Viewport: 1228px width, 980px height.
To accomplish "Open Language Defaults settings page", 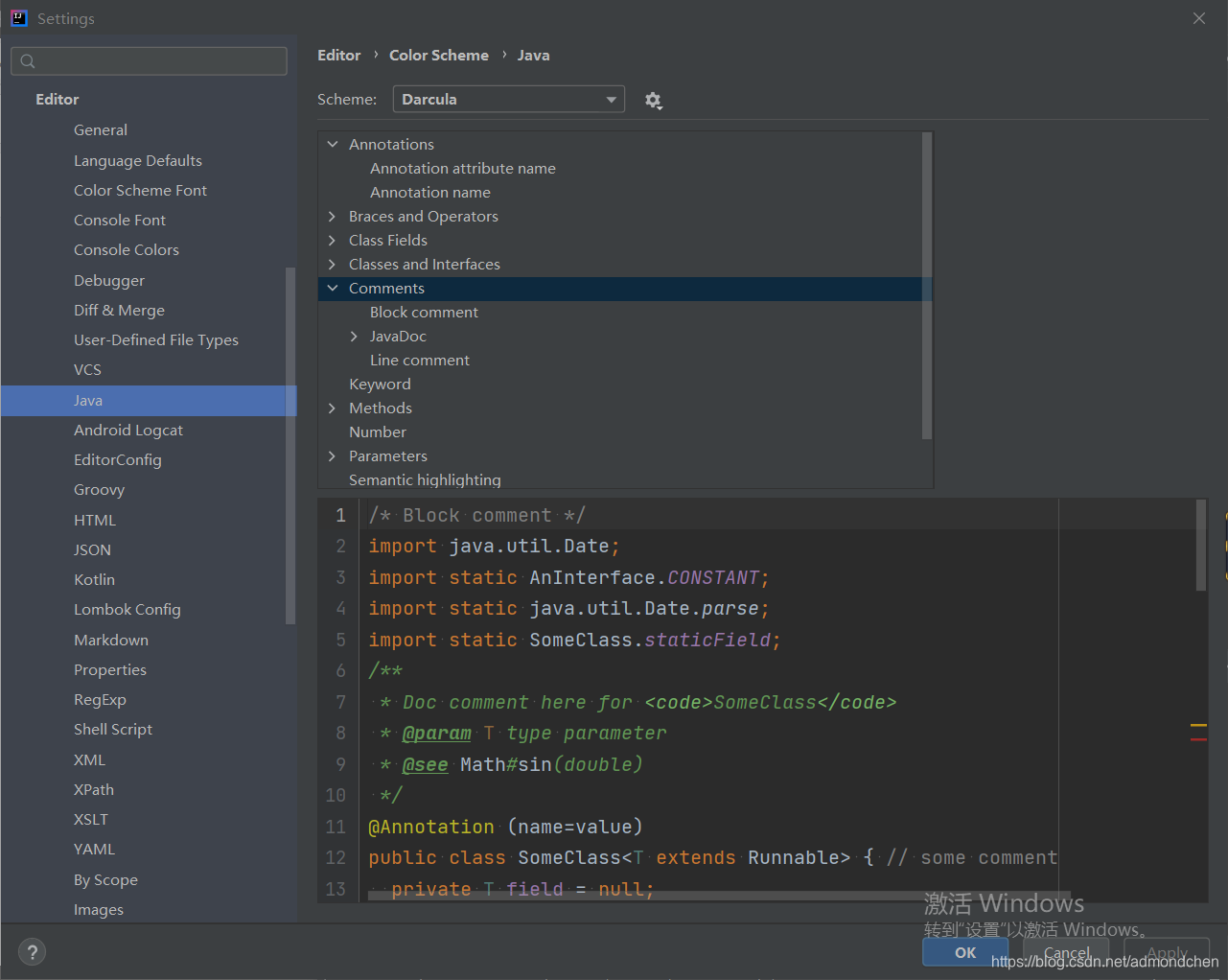I will coord(138,160).
